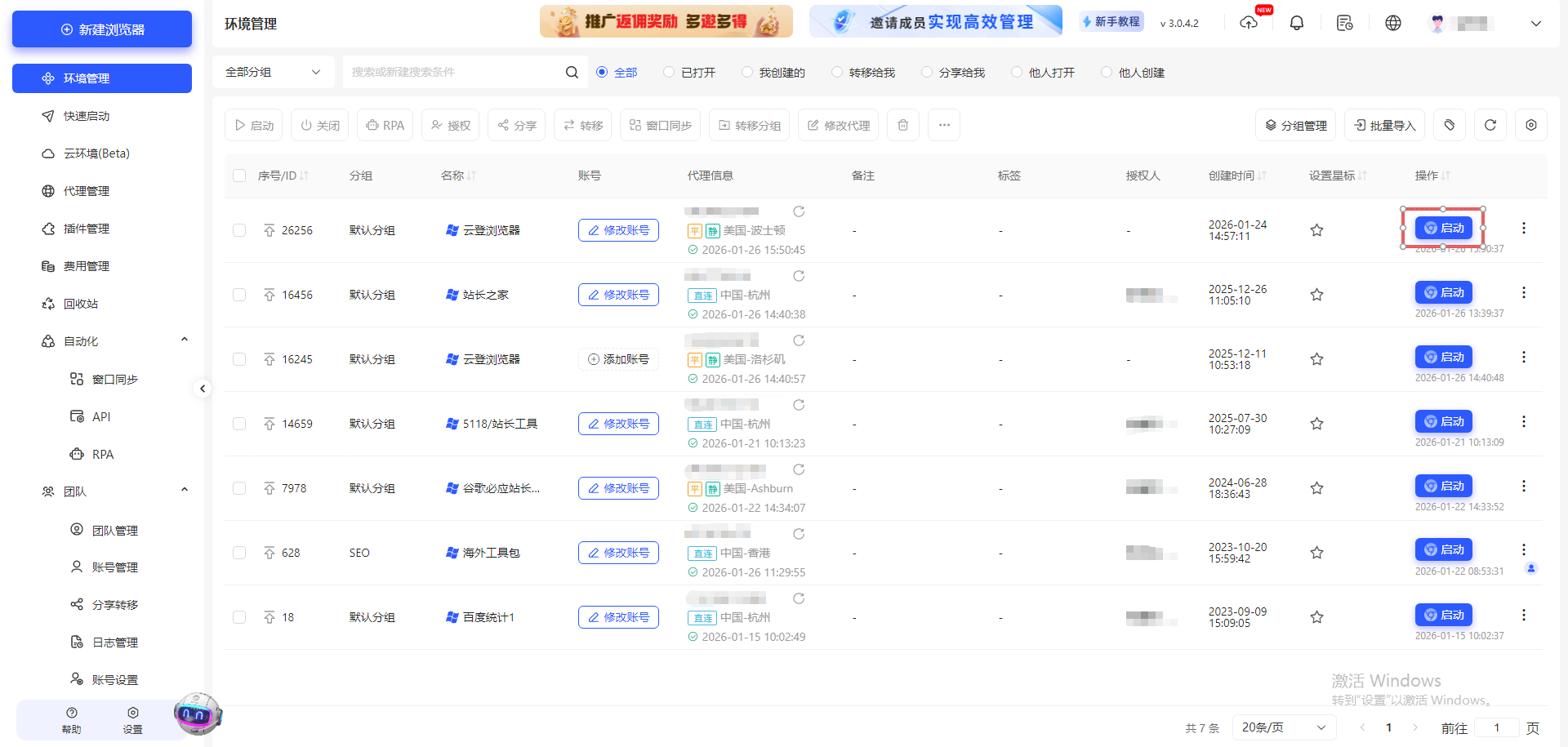Click the tag icon next to the refresh button

1450,125
